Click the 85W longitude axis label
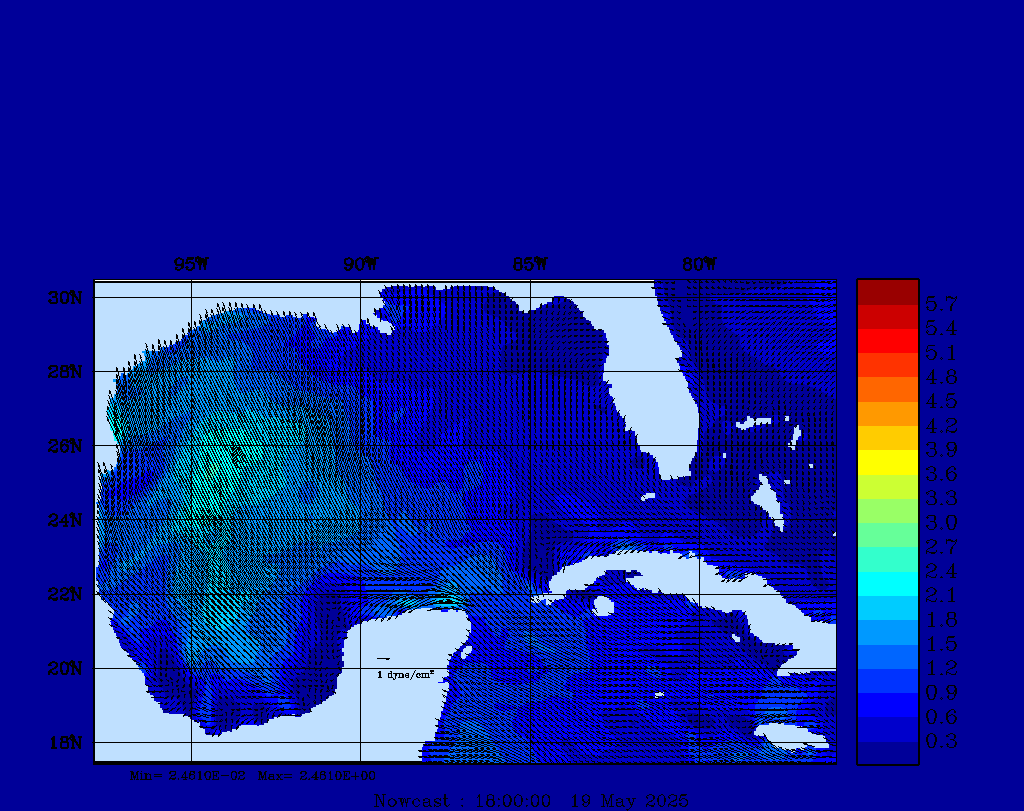The image size is (1024, 811). tap(530, 265)
